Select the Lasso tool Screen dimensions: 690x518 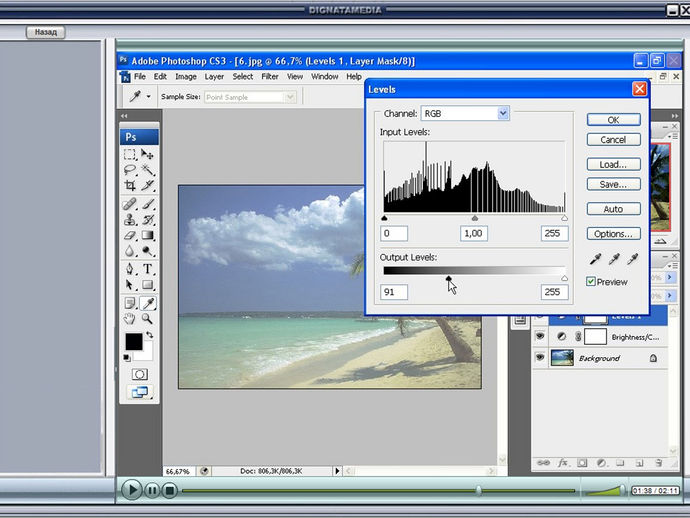(130, 170)
